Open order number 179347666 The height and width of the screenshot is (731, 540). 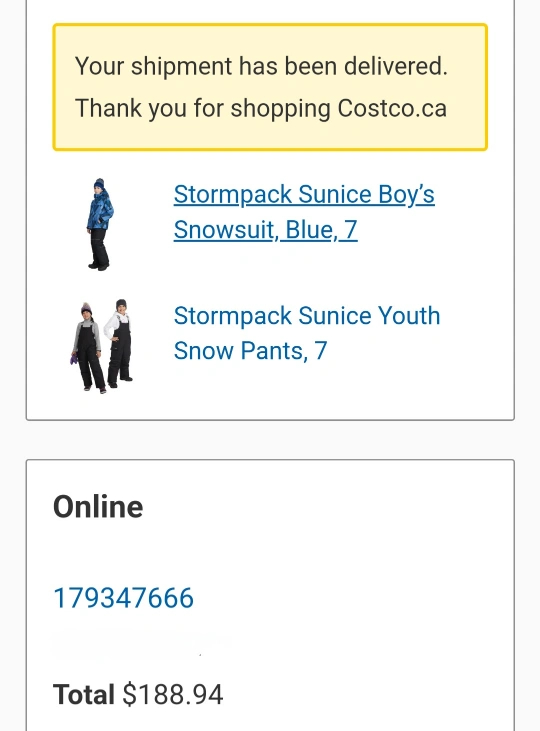click(124, 598)
